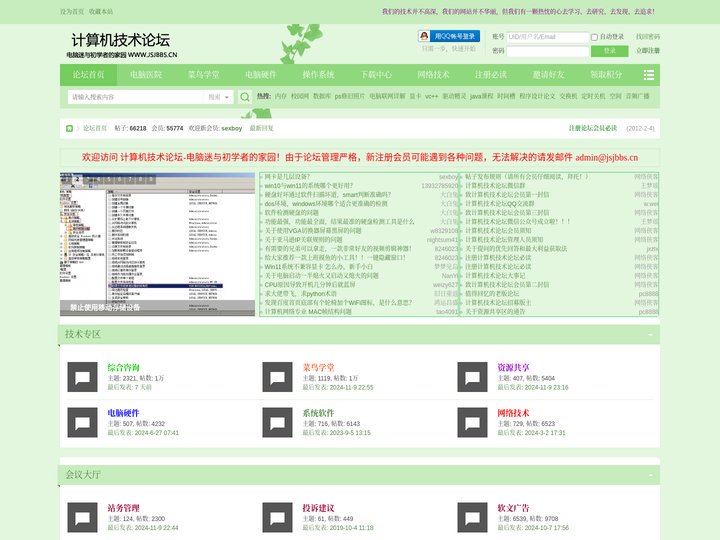Open the hamburger menu in the navigation bar

coord(648,75)
